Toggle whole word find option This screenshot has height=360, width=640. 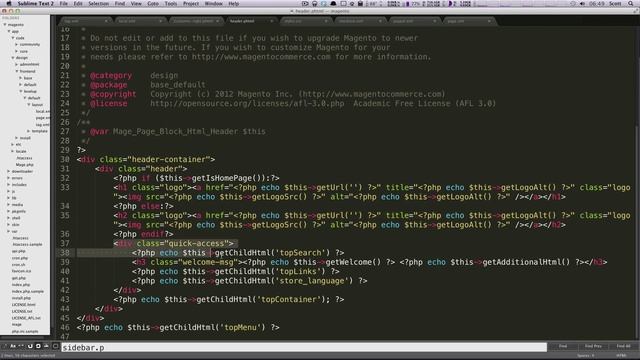pos(21,346)
